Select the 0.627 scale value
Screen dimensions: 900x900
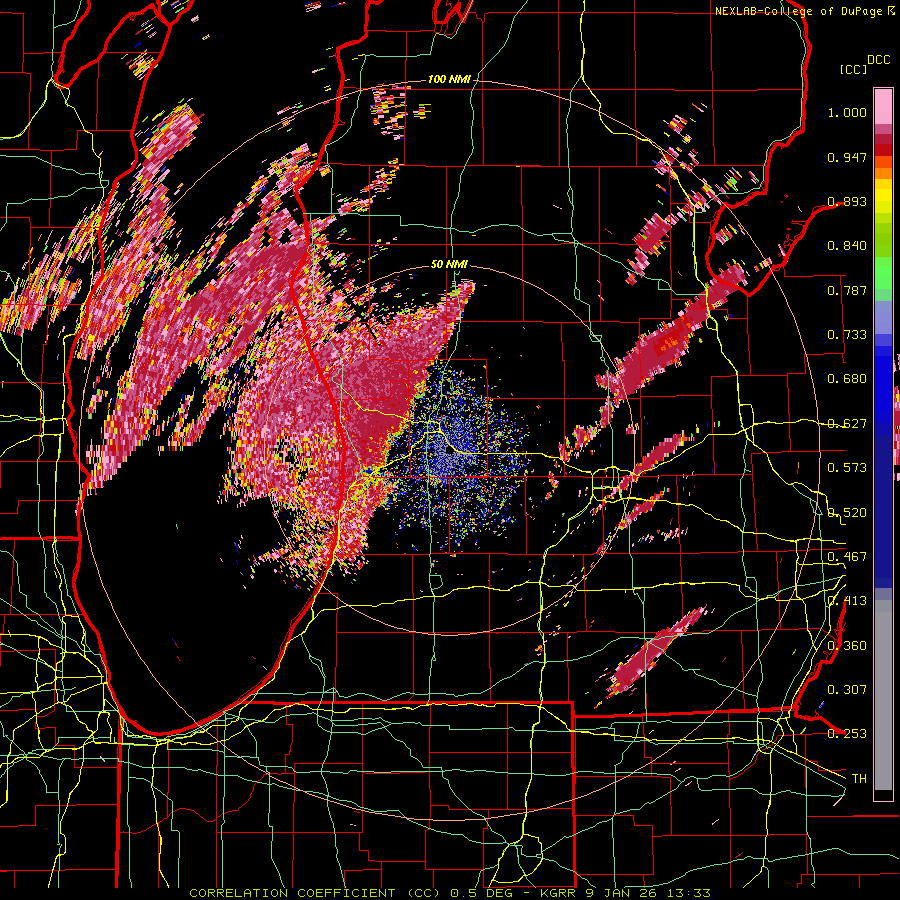pyautogui.click(x=847, y=424)
